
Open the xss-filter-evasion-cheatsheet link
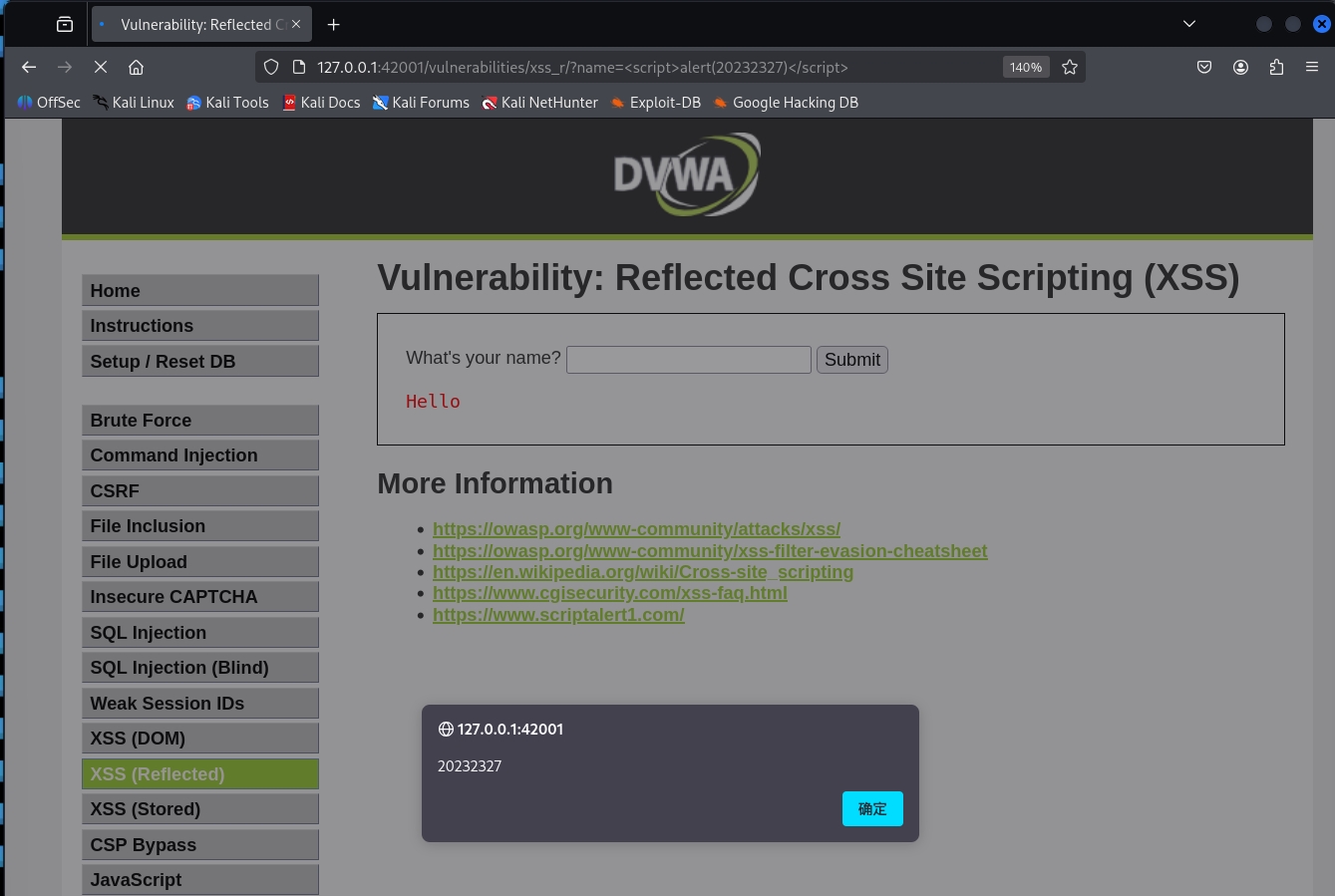click(710, 551)
